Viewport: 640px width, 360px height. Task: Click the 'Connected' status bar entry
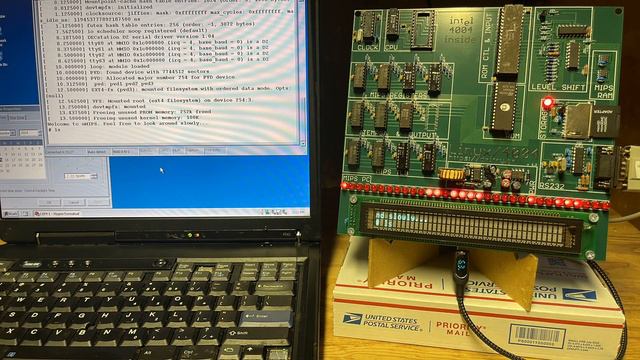[64, 151]
